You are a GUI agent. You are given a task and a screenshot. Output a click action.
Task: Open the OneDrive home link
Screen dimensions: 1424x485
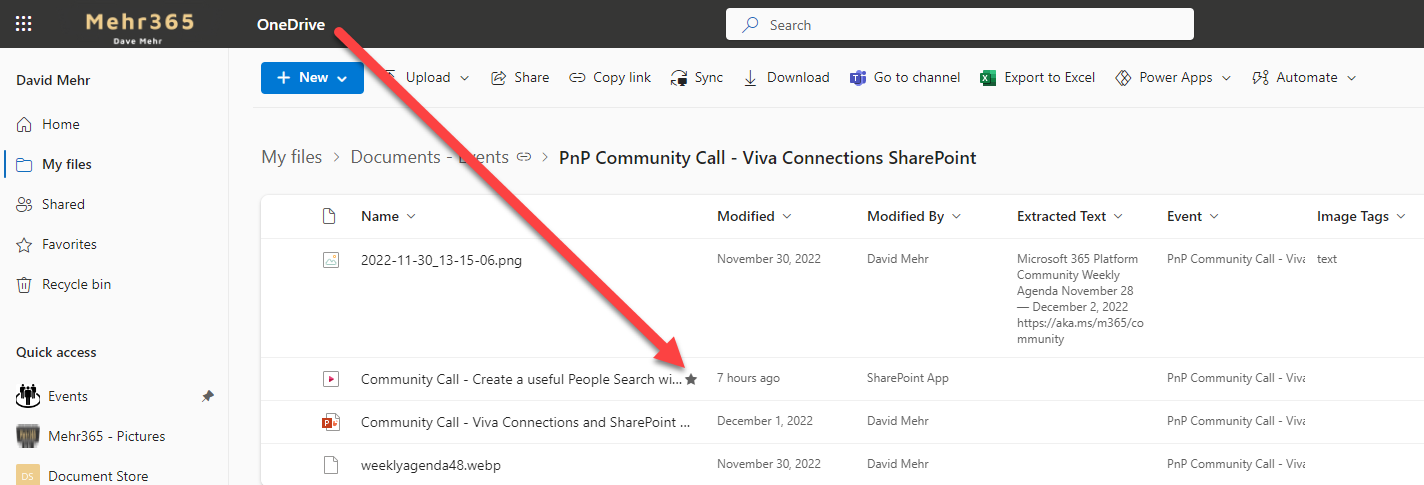pos(291,24)
